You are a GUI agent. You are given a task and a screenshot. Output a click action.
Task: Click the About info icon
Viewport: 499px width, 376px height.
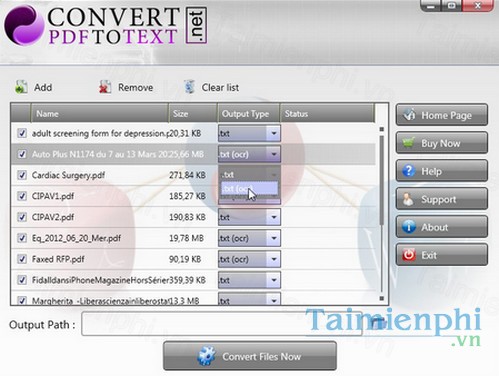coord(409,227)
